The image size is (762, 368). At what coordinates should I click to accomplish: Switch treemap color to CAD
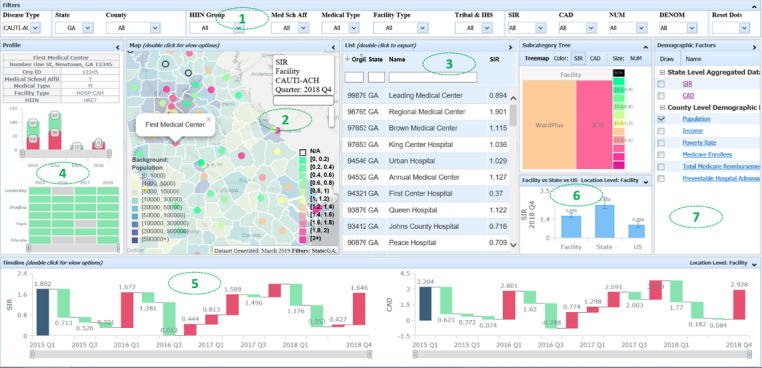(x=594, y=58)
